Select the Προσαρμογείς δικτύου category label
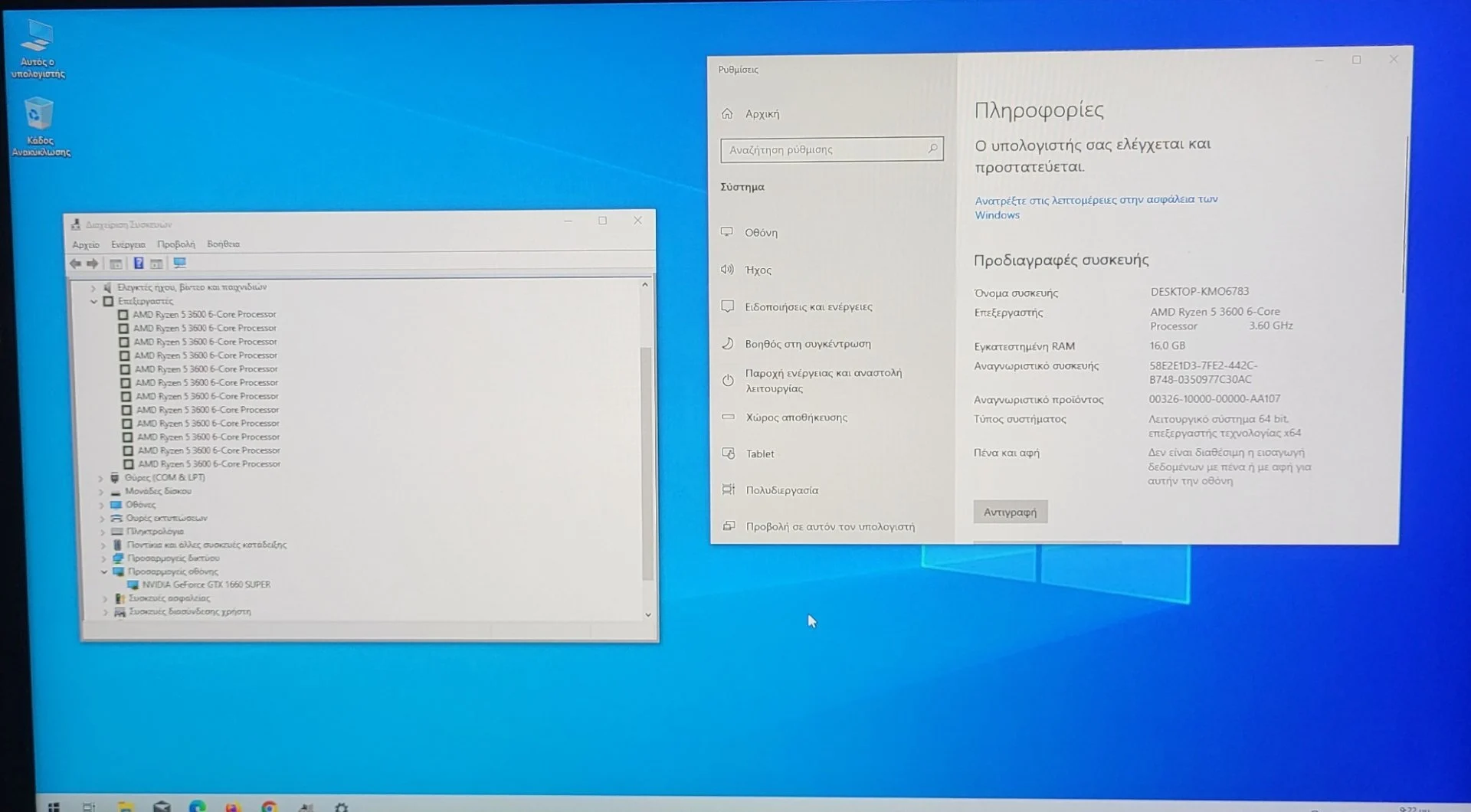 (x=173, y=558)
